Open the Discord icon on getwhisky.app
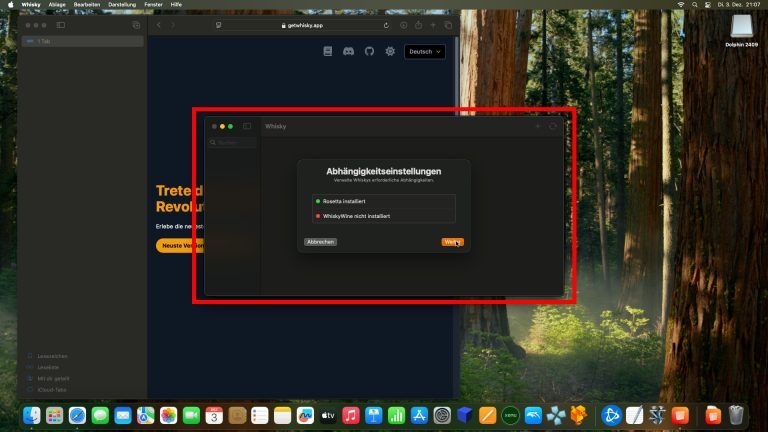 [348, 51]
